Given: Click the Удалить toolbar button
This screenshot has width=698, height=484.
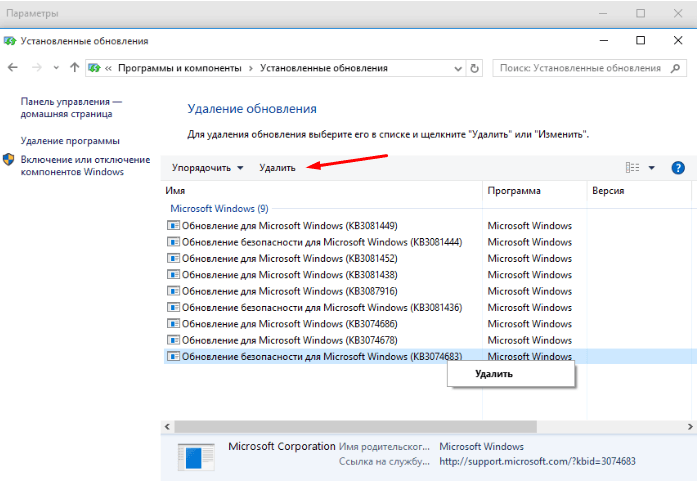Looking at the screenshot, I should coord(277,168).
